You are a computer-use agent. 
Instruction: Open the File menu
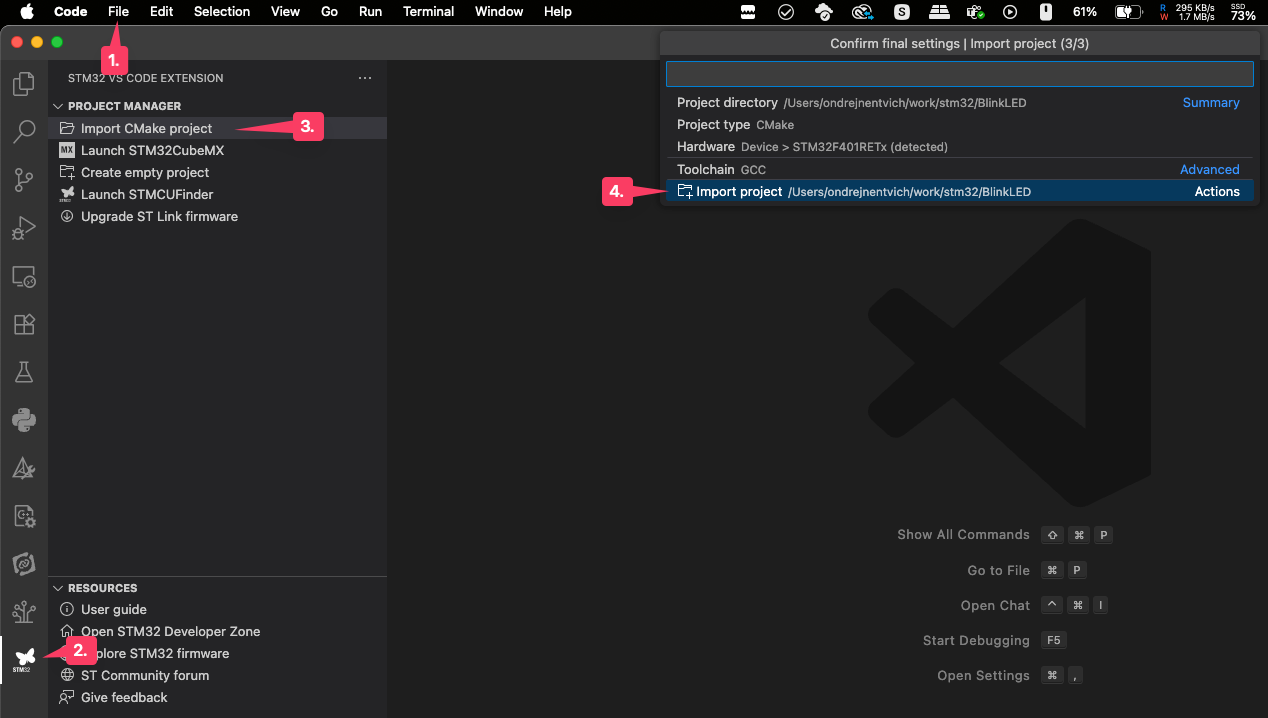tap(118, 12)
